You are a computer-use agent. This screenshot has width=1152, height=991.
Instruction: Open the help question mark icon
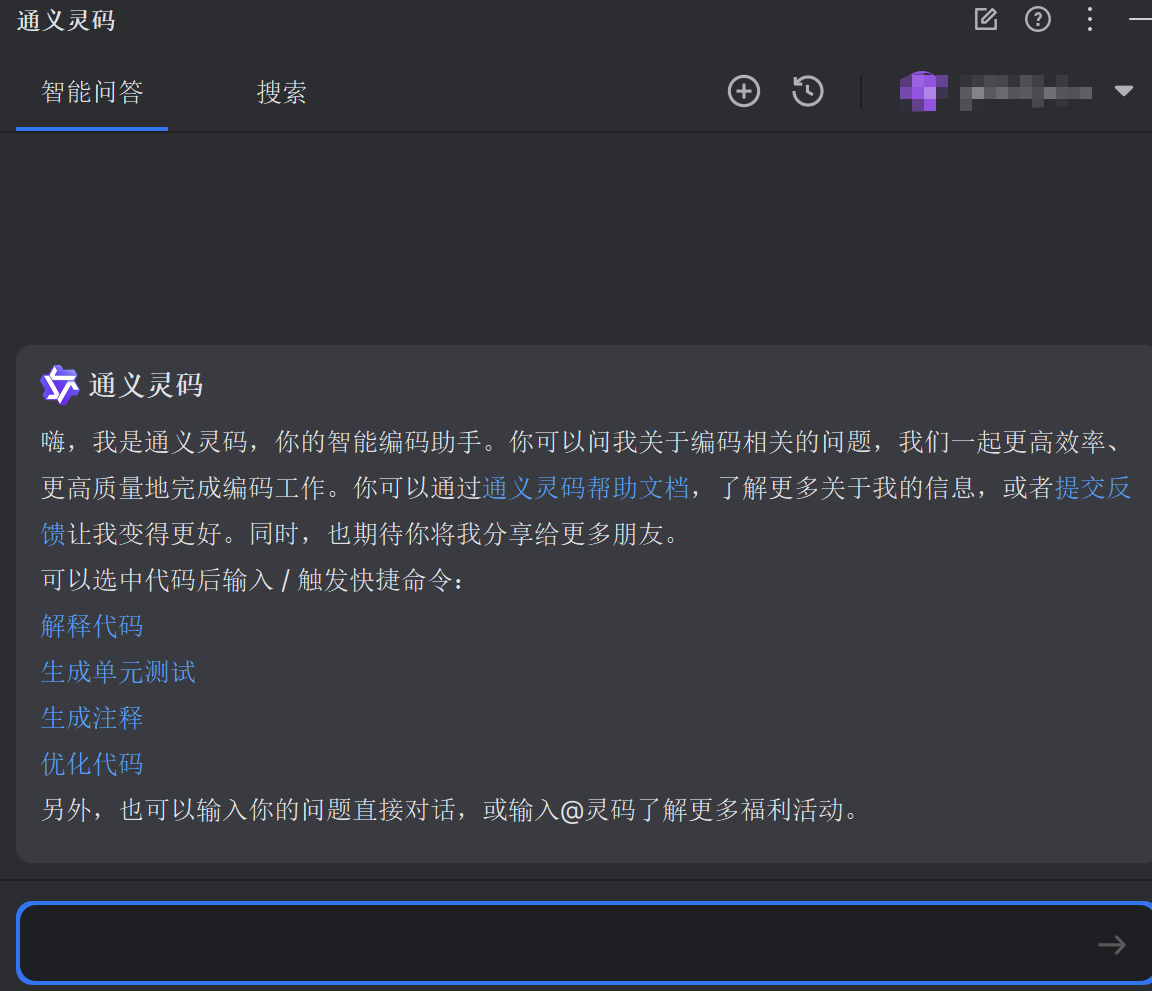click(1037, 19)
